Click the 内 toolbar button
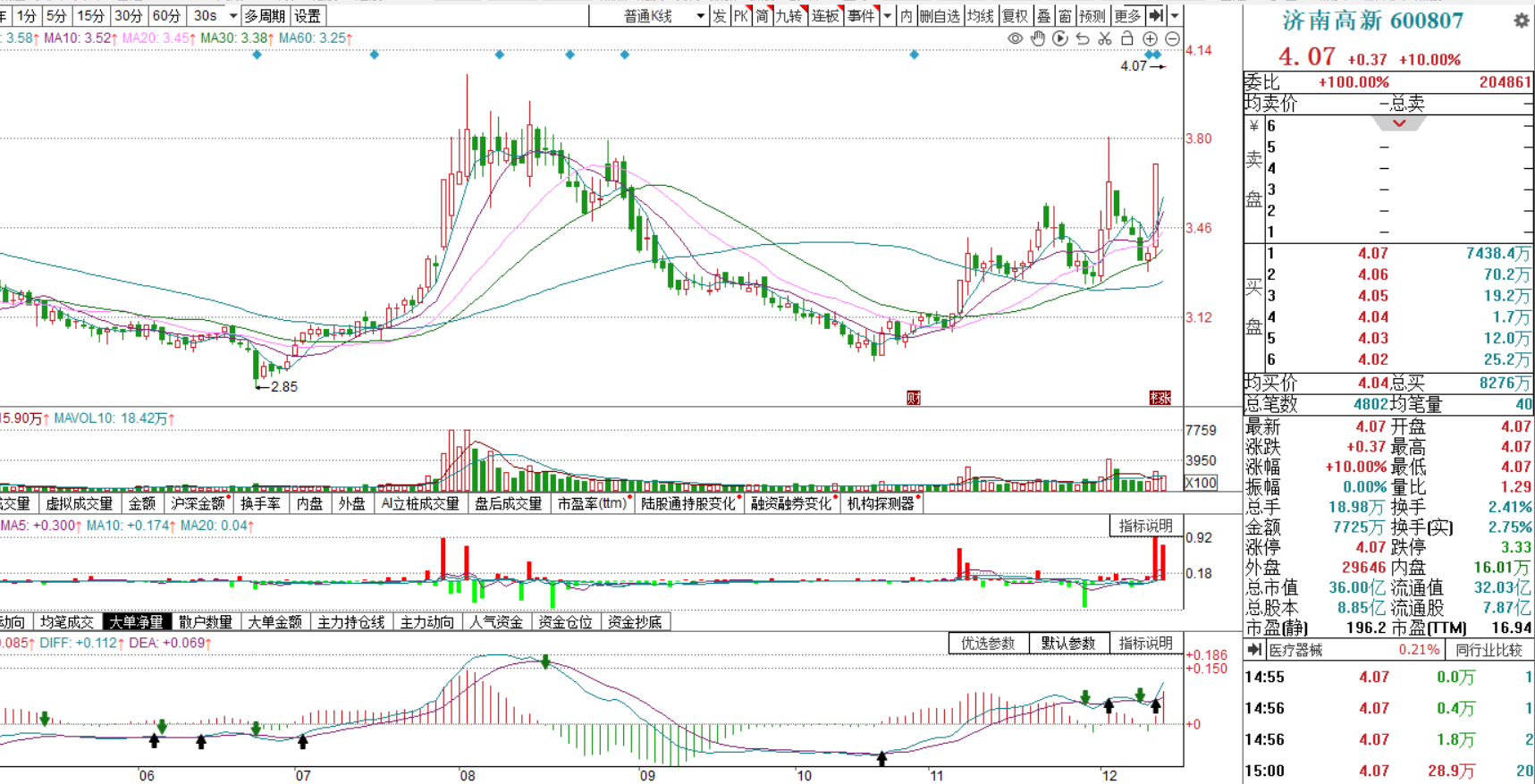 click(x=907, y=15)
